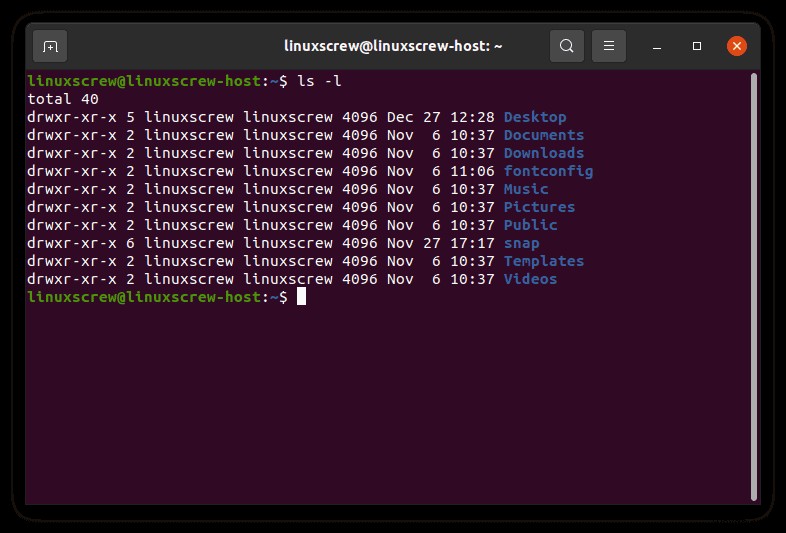The image size is (786, 533).
Task: Click the Documents directory name
Action: pos(544,135)
